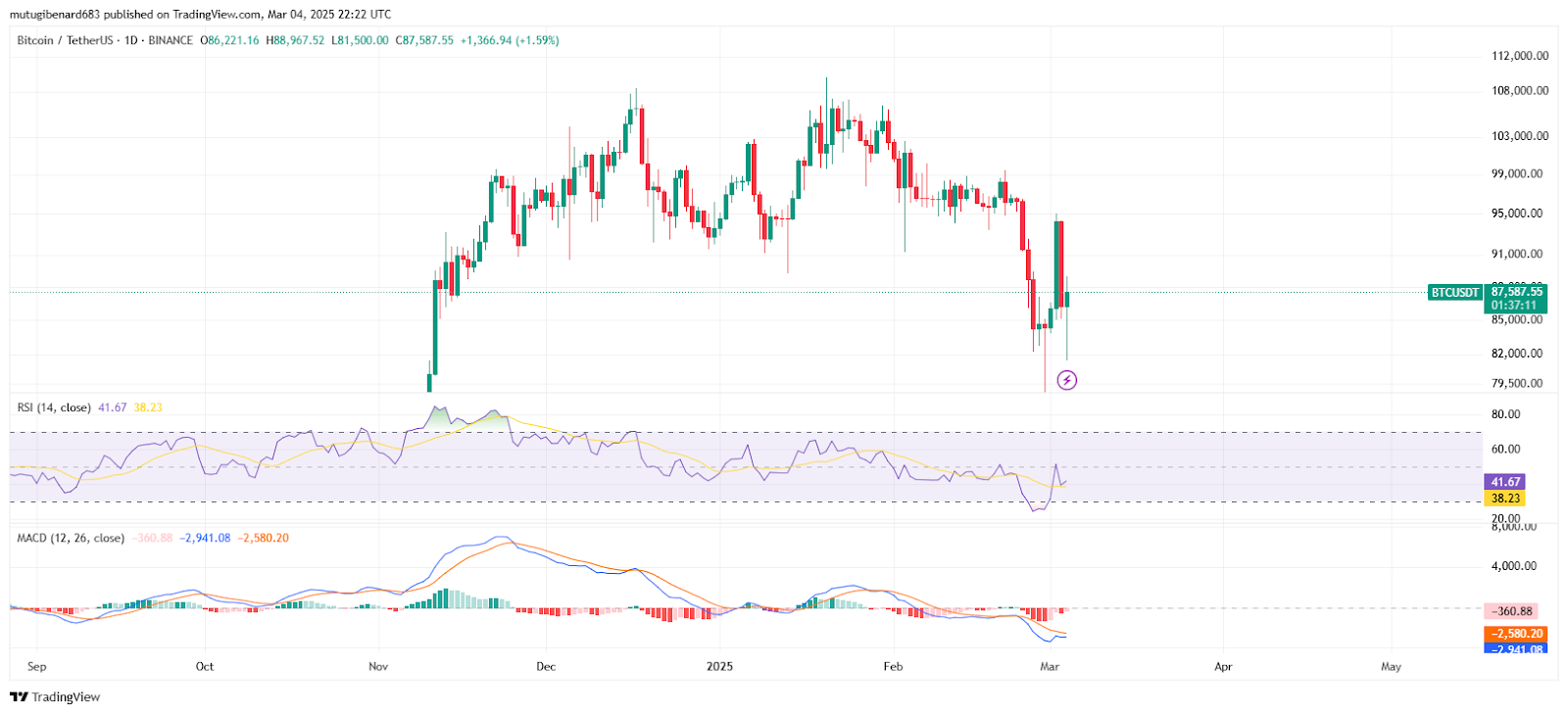The width and height of the screenshot is (1568, 714).
Task: Click the Mar label on time axis
Action: point(1050,667)
